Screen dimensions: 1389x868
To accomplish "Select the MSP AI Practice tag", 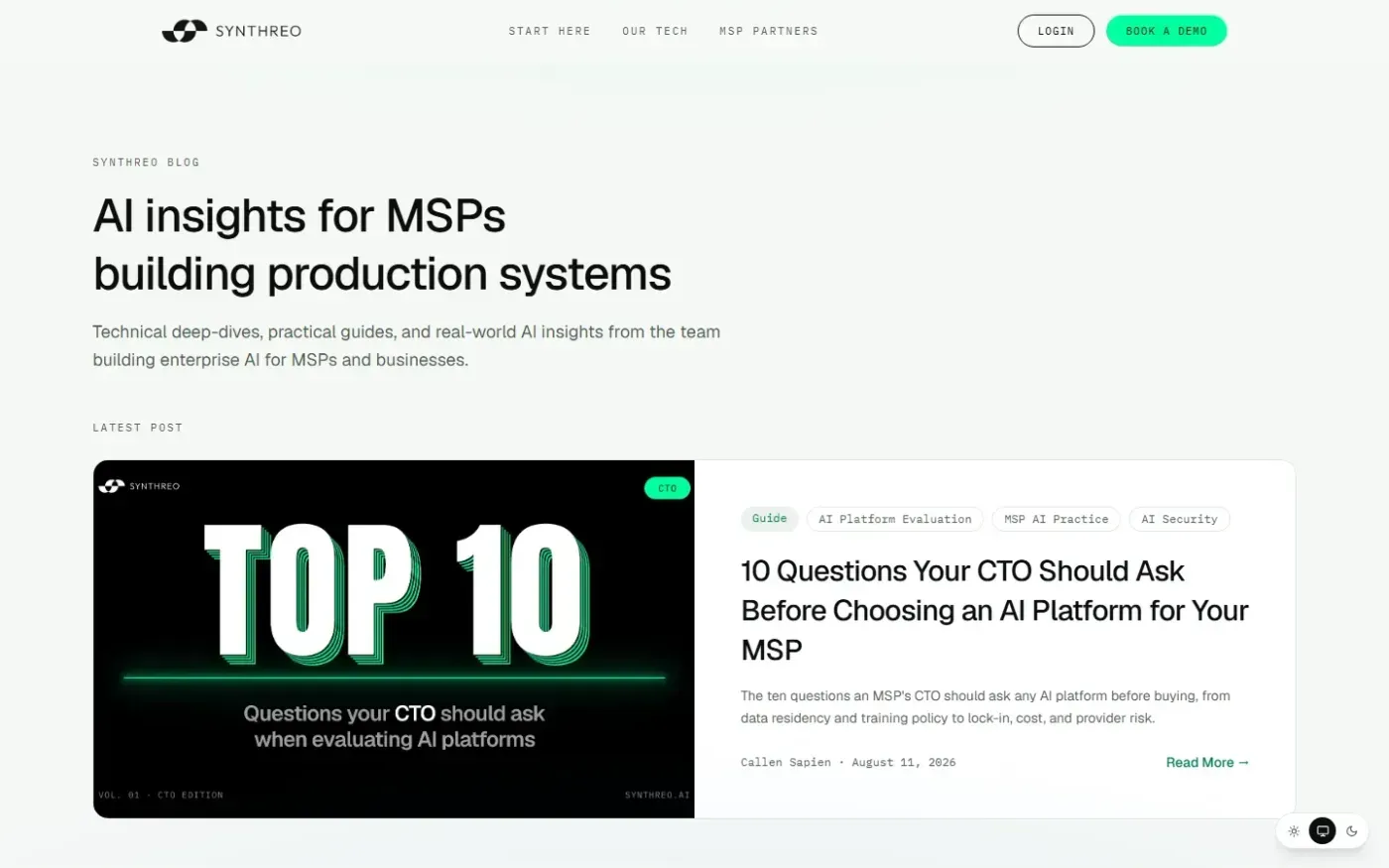I will [1056, 519].
